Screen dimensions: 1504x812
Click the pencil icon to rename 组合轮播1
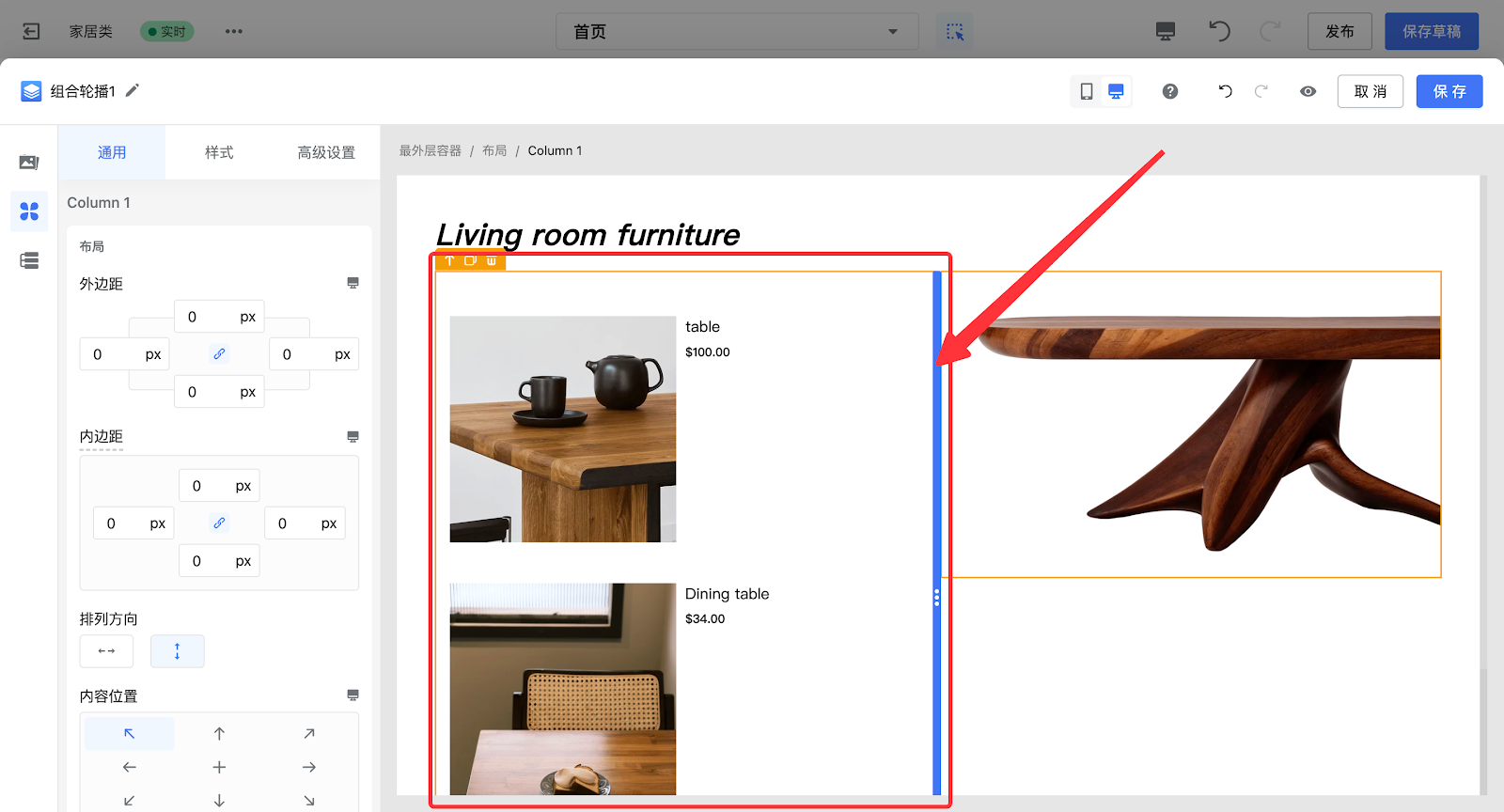click(x=133, y=90)
